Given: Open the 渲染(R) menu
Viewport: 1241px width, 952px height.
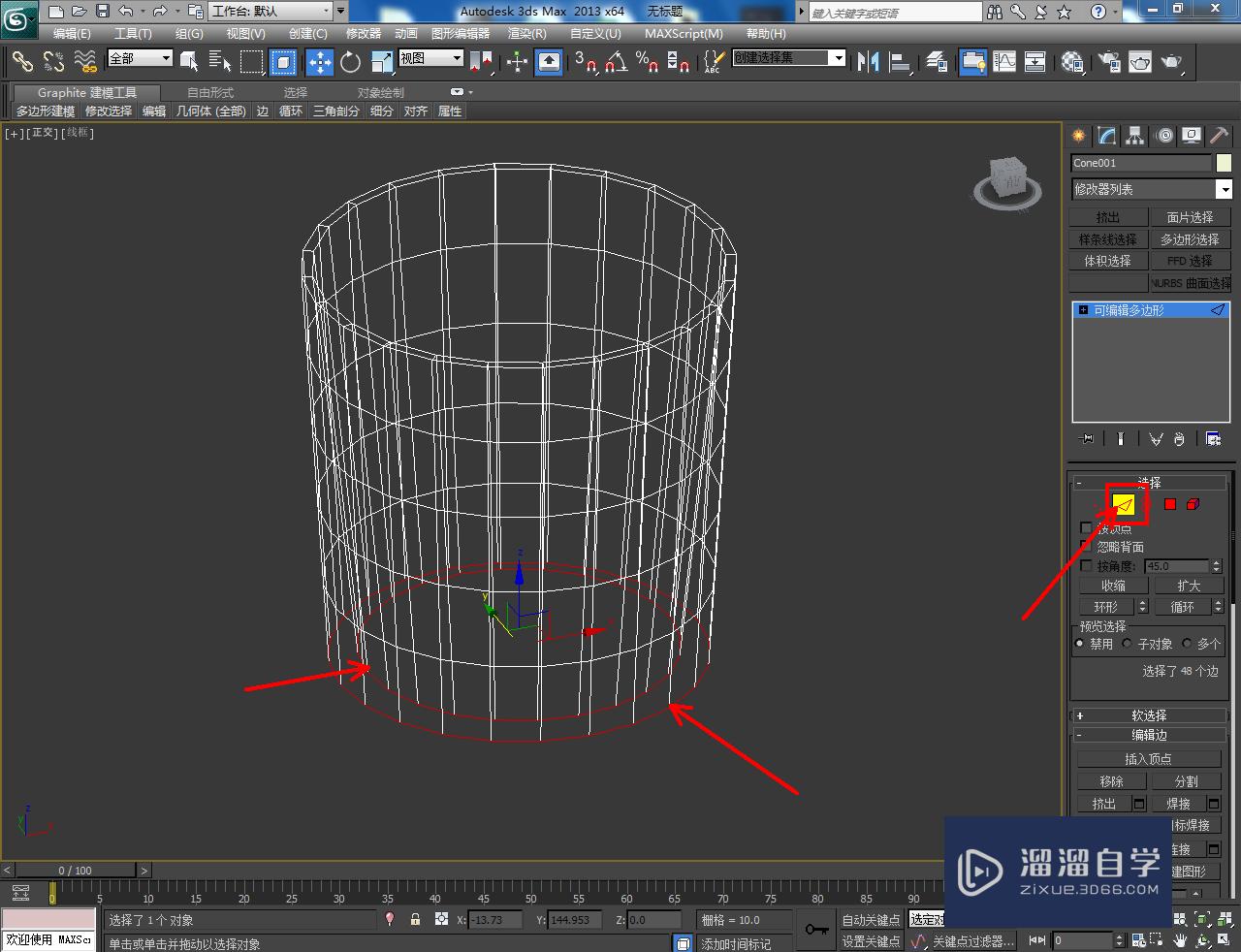Looking at the screenshot, I should [x=527, y=34].
